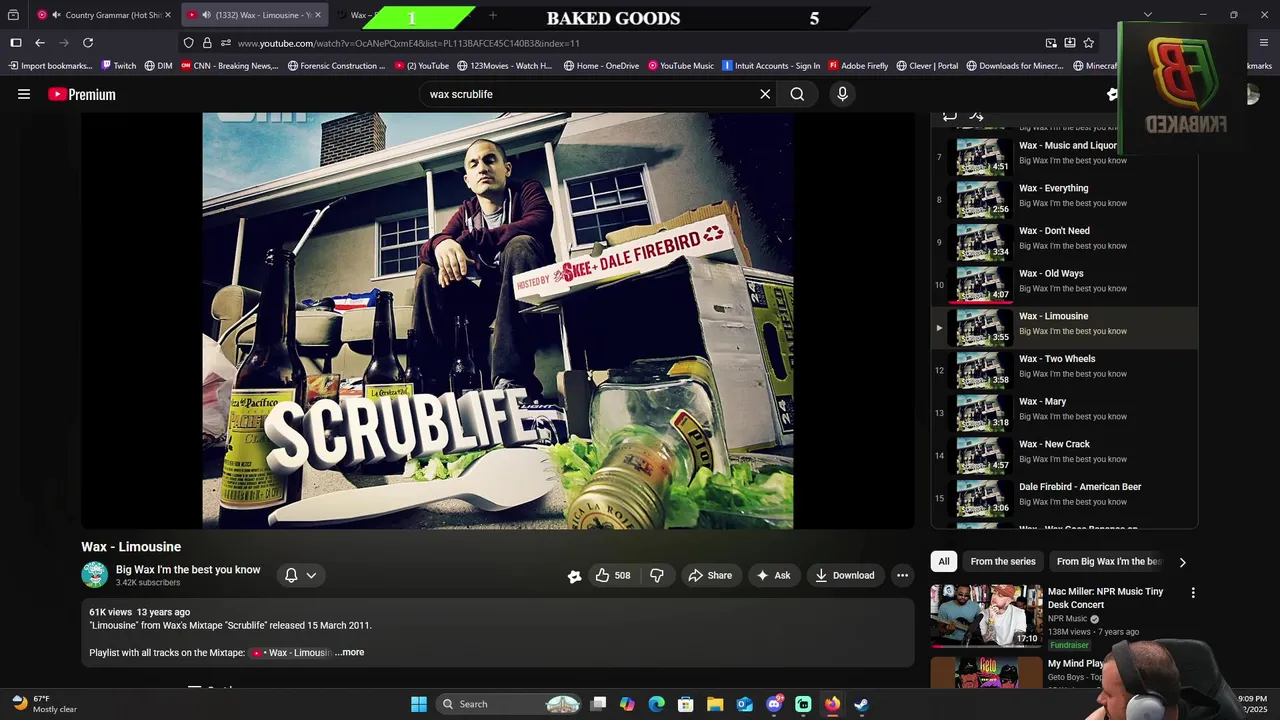
Task: Open weather widget showing 67°F
Action: coord(44,704)
